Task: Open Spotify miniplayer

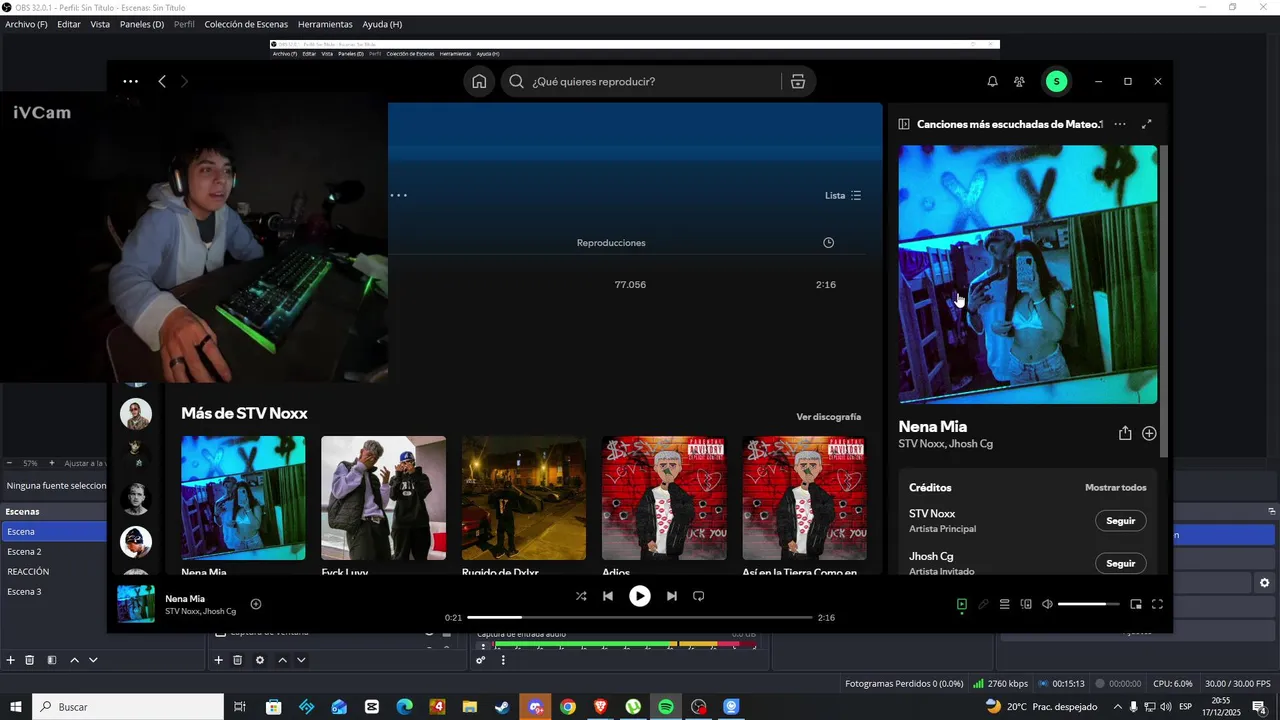Action: point(1136,604)
